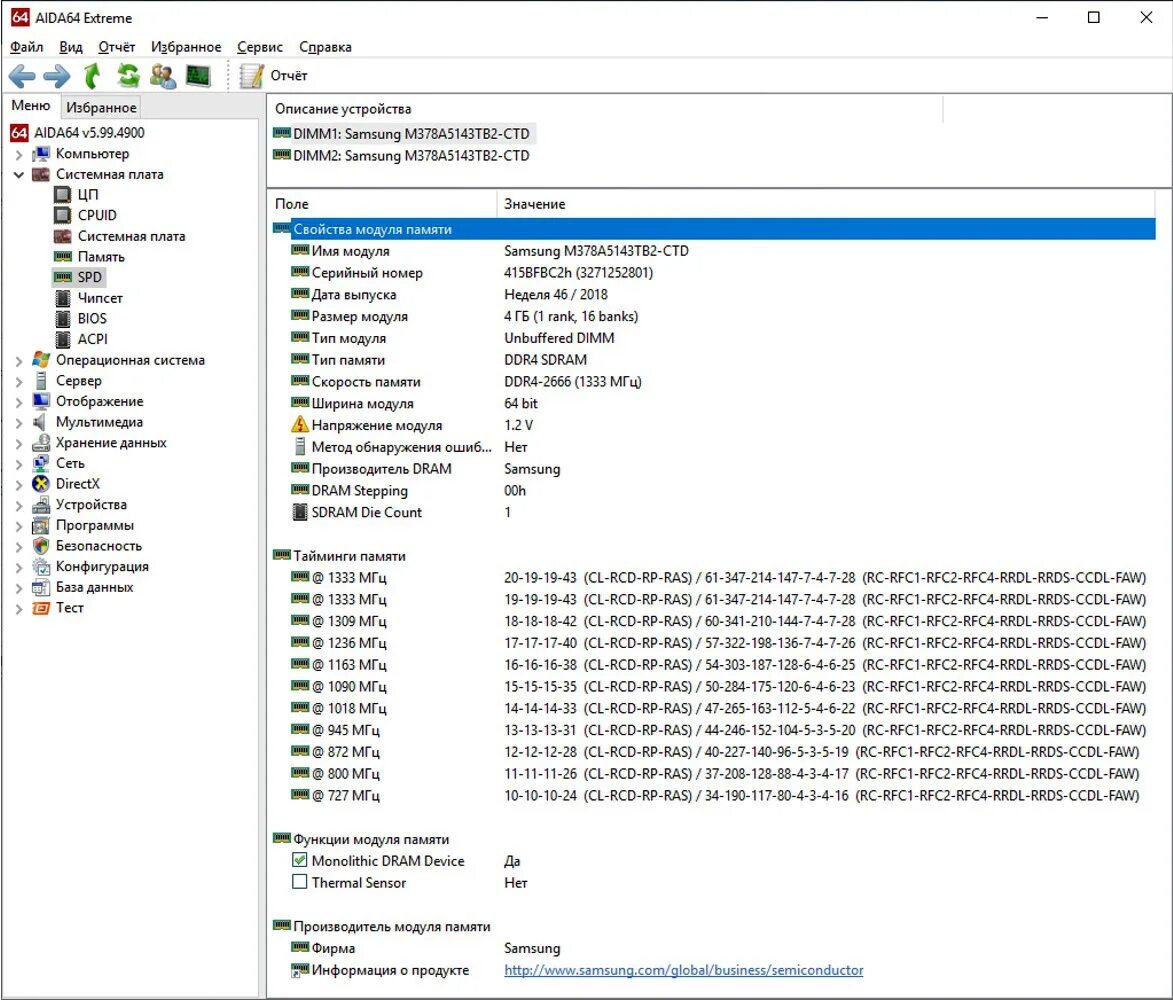Select the SPD tree item
The height and width of the screenshot is (1000, 1173).
(89, 277)
